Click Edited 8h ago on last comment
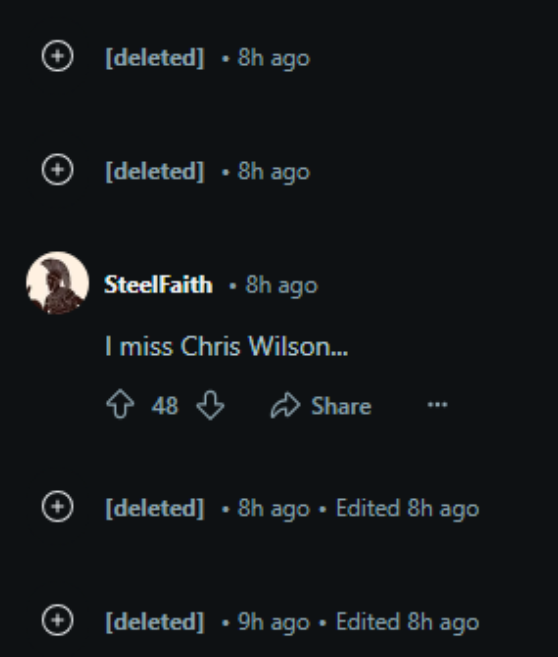558x657 pixels. coord(407,622)
